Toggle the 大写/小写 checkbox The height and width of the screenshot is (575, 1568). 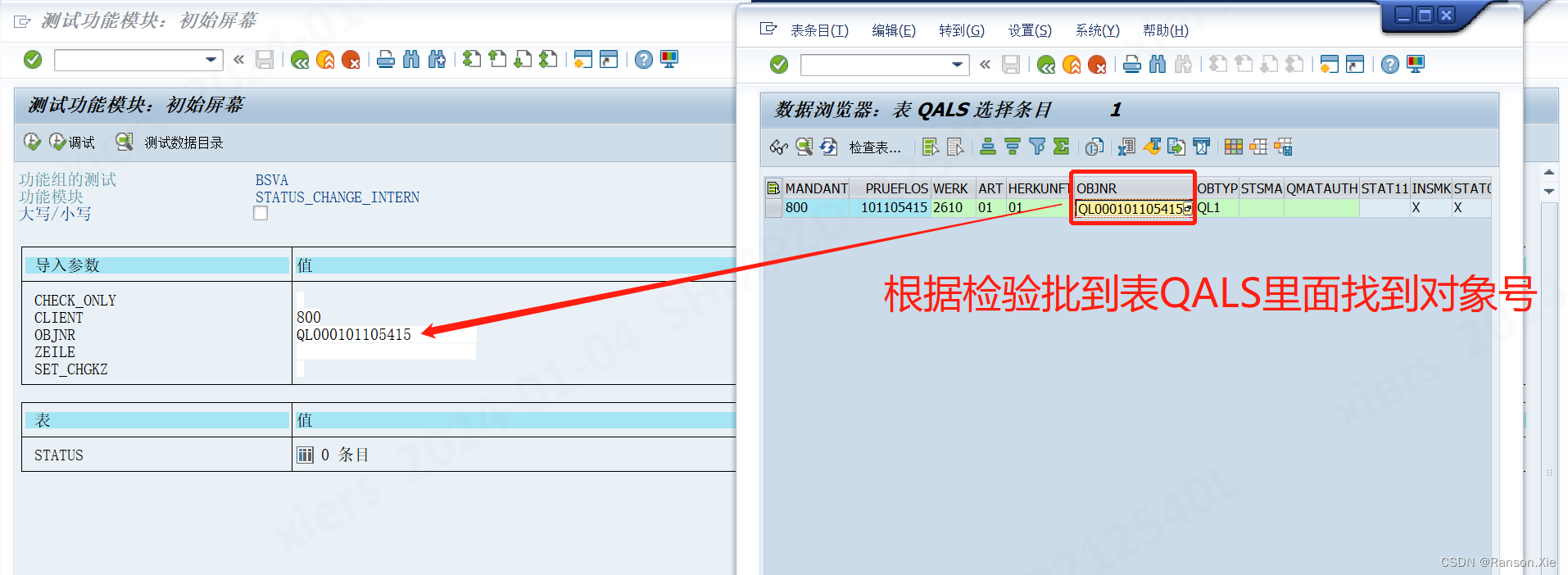(261, 214)
